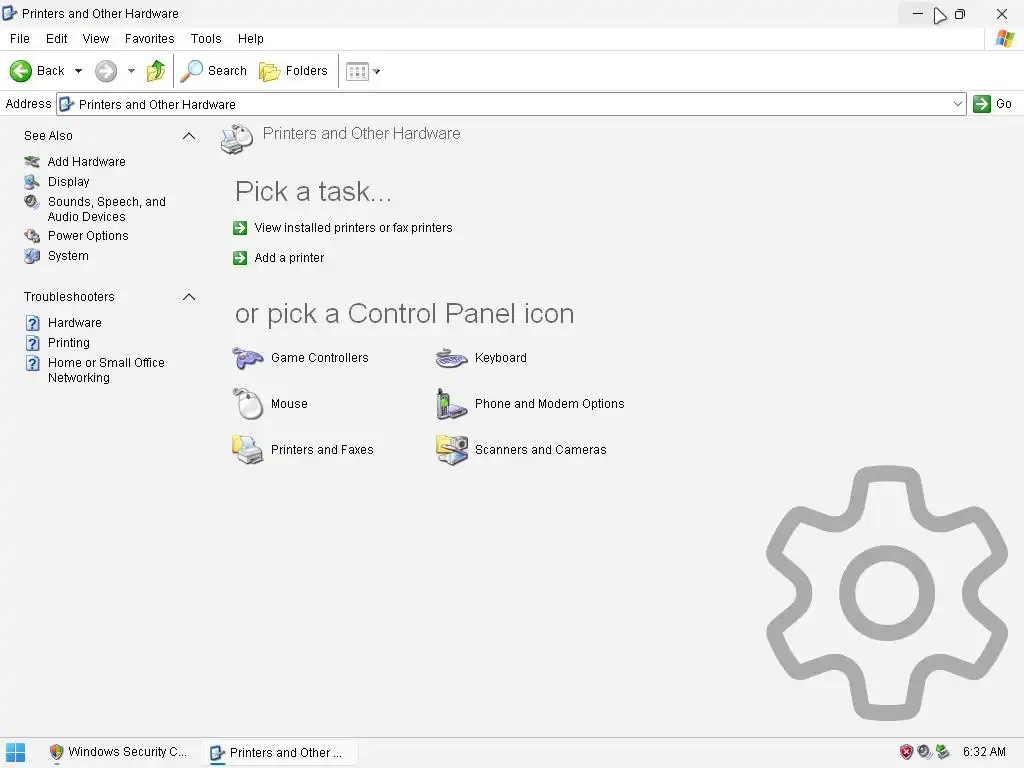Open the View menu
Screen dimensions: 1024x768
(95, 39)
